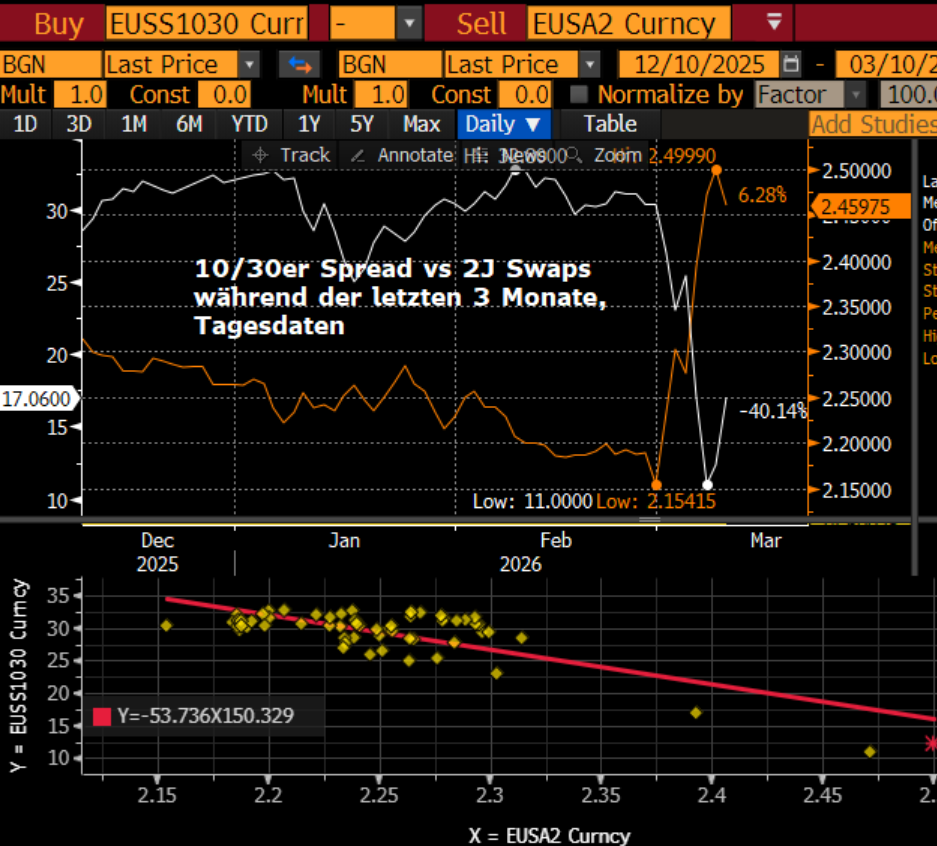
Task: Open the Factor dropdown
Action: coord(855,95)
